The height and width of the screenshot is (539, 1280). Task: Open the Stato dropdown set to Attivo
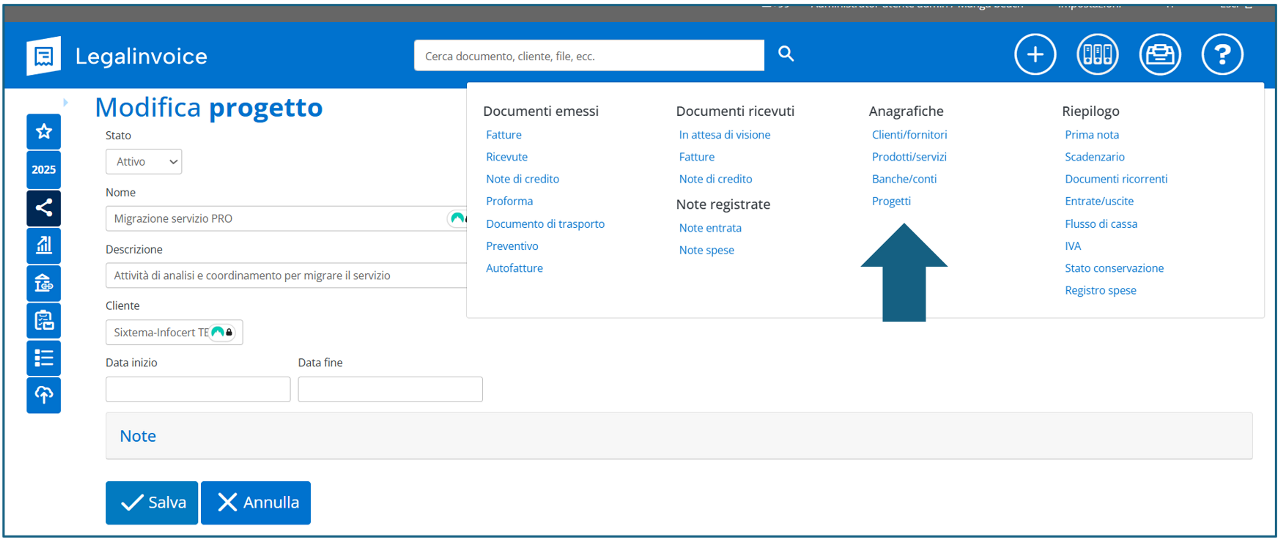click(144, 162)
